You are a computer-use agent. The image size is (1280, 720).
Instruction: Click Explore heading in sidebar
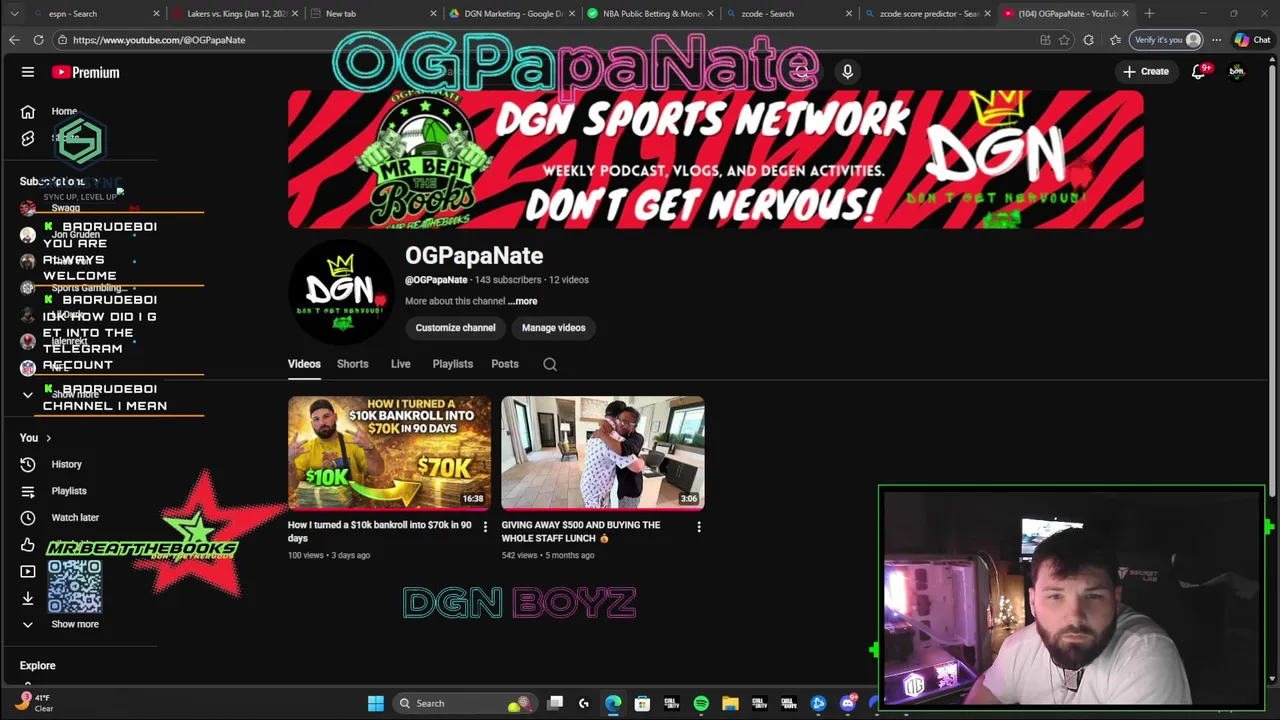click(x=38, y=665)
